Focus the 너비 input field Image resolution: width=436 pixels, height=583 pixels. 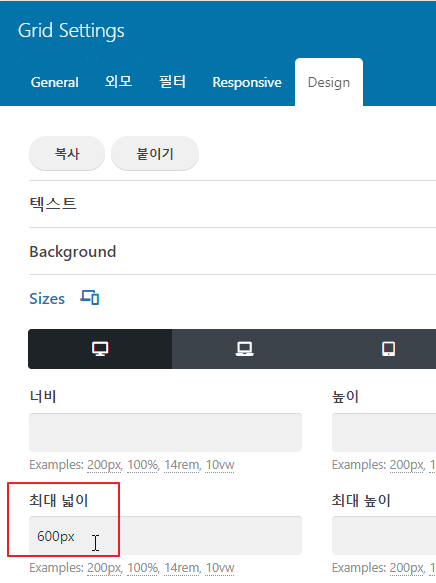(165, 432)
